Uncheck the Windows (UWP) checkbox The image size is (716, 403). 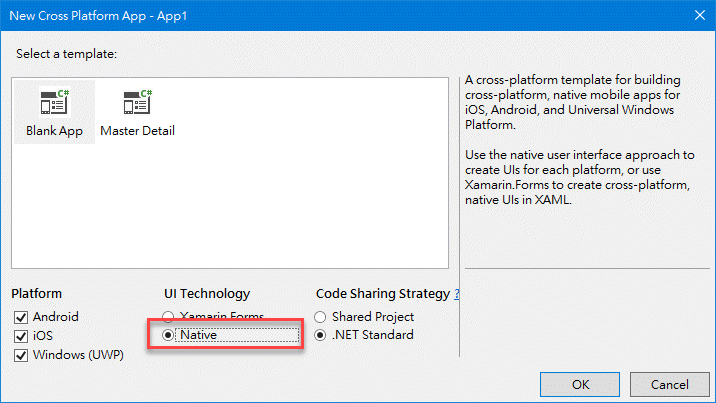coord(21,355)
